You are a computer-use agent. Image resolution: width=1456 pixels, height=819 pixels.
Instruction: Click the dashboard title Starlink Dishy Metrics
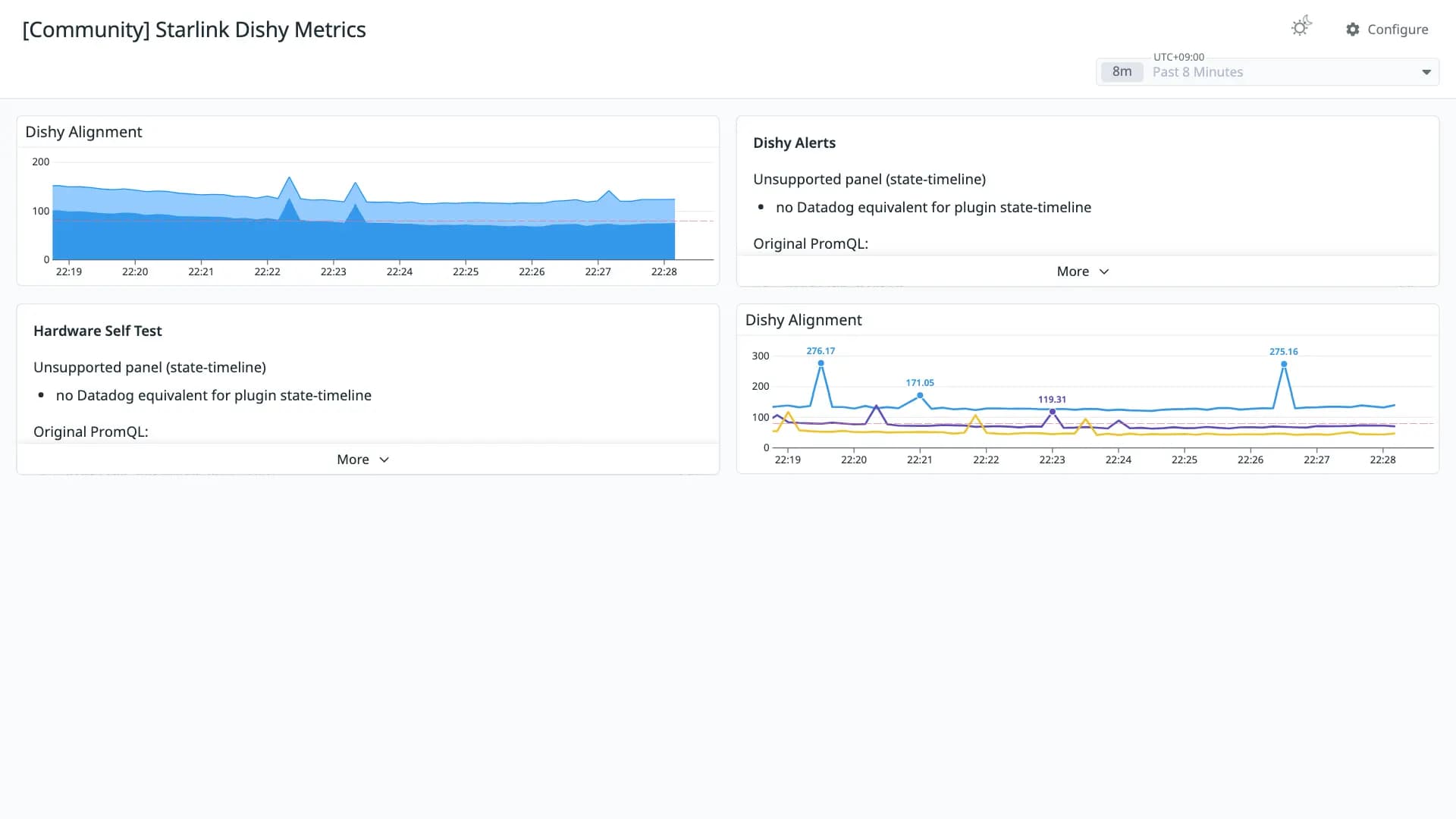point(194,30)
